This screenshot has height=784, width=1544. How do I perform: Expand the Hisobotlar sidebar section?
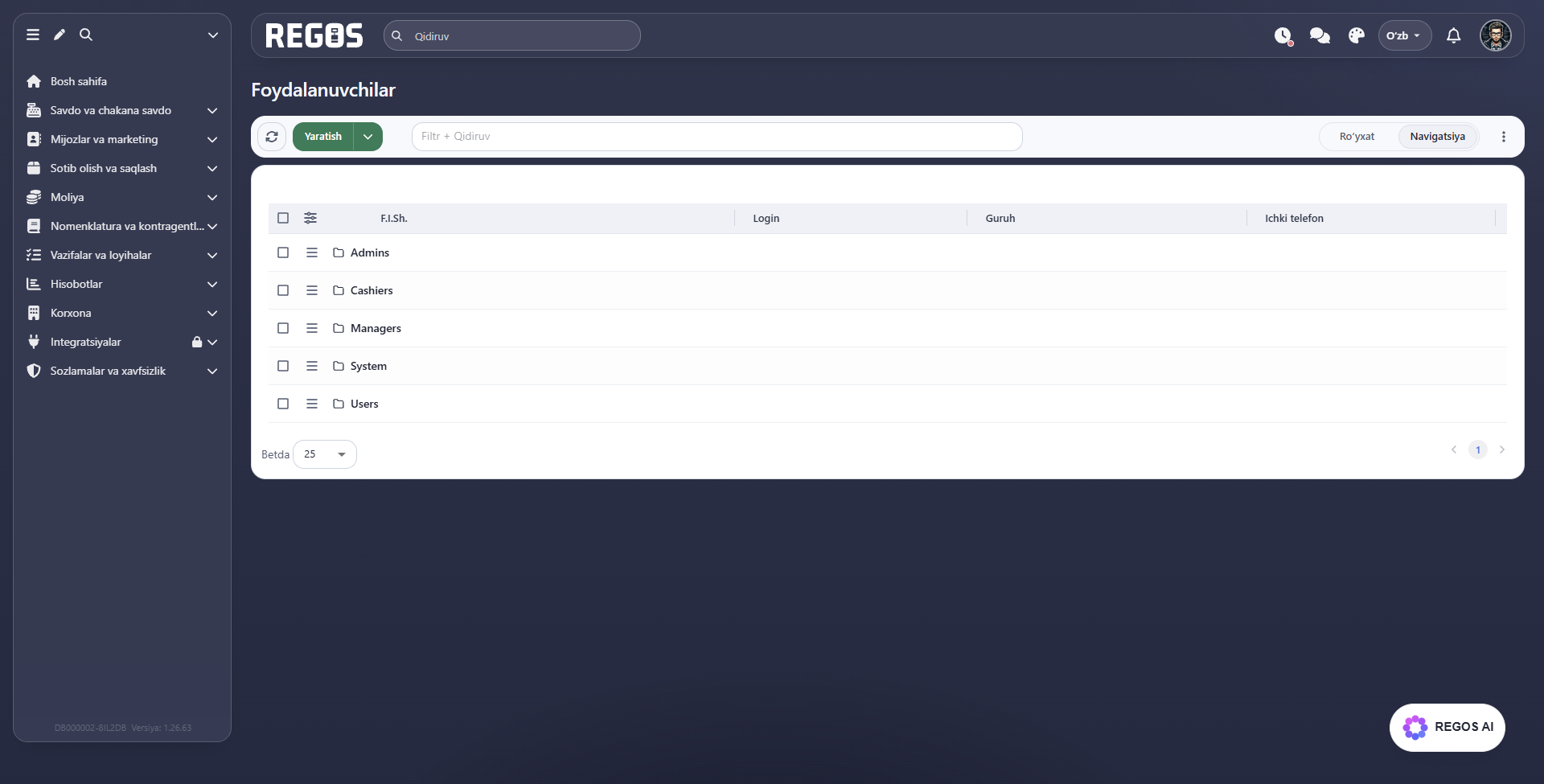tap(122, 284)
